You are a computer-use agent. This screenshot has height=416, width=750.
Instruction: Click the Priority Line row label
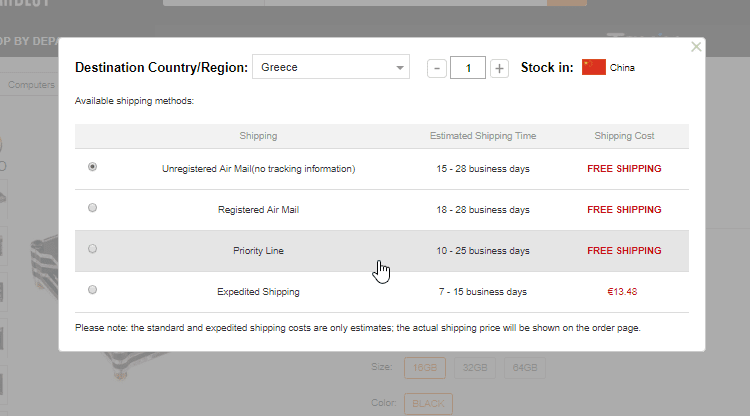pos(258,250)
